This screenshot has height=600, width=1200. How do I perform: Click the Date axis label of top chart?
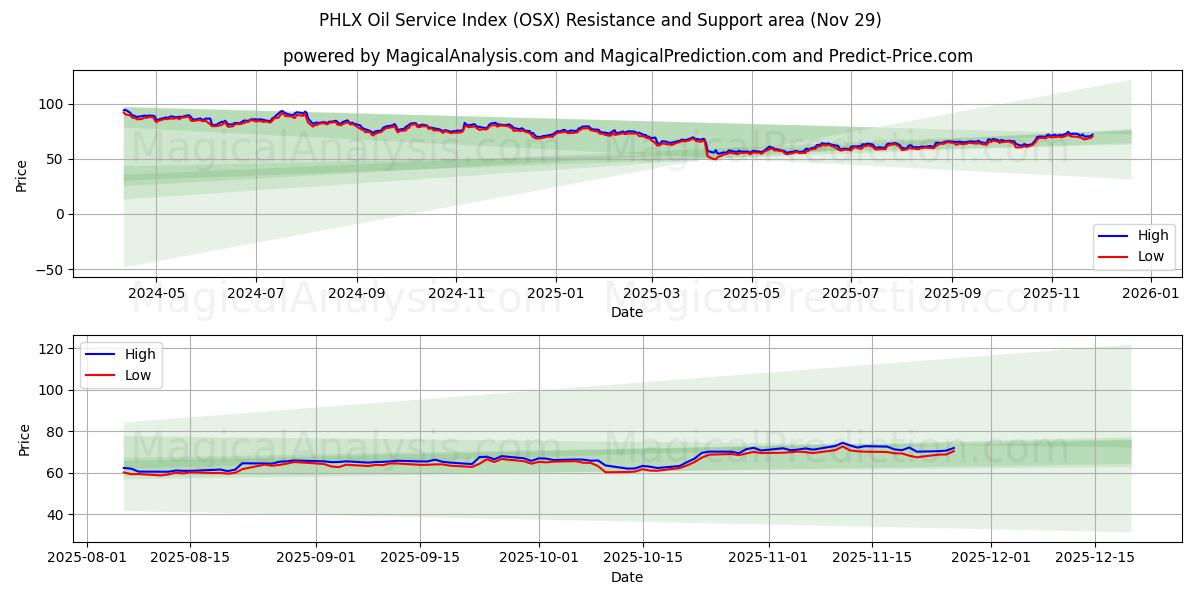[628, 313]
